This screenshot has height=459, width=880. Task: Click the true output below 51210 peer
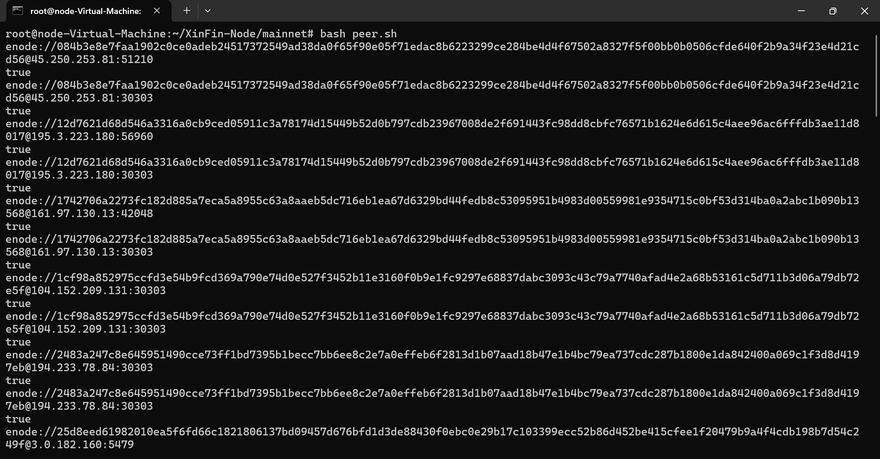(18, 72)
